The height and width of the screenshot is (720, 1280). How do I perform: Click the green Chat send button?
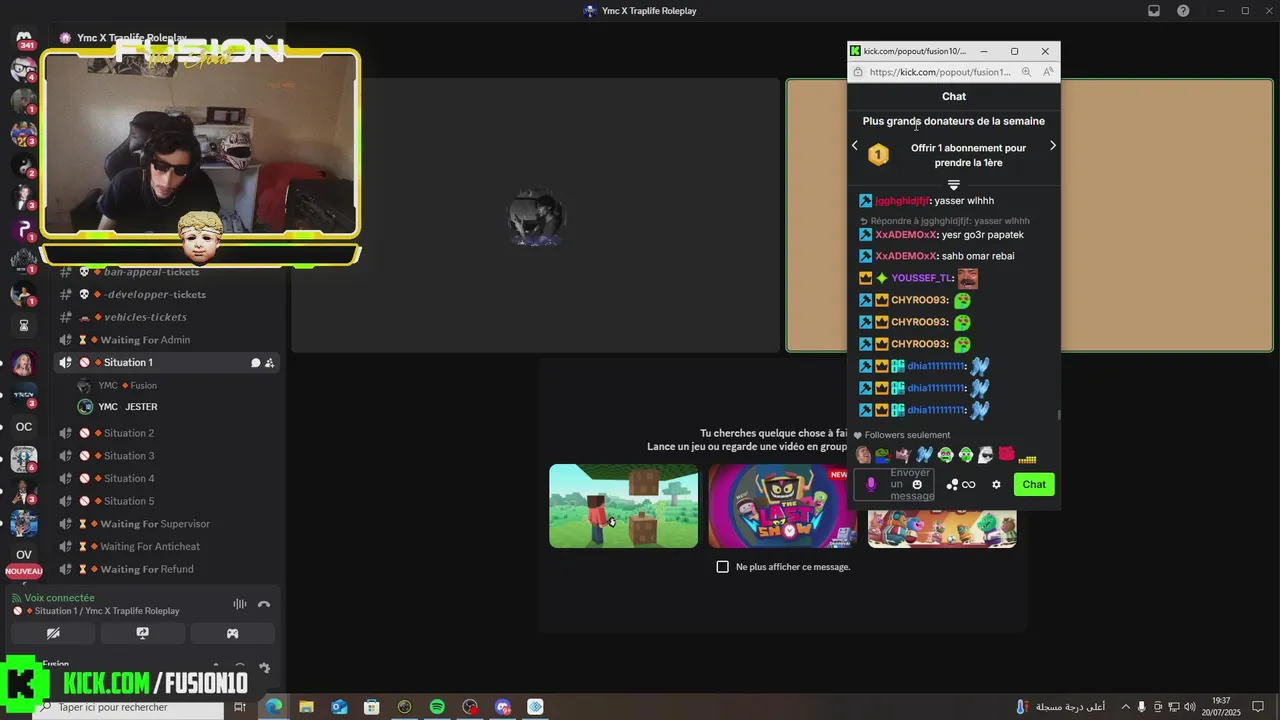pos(1034,484)
